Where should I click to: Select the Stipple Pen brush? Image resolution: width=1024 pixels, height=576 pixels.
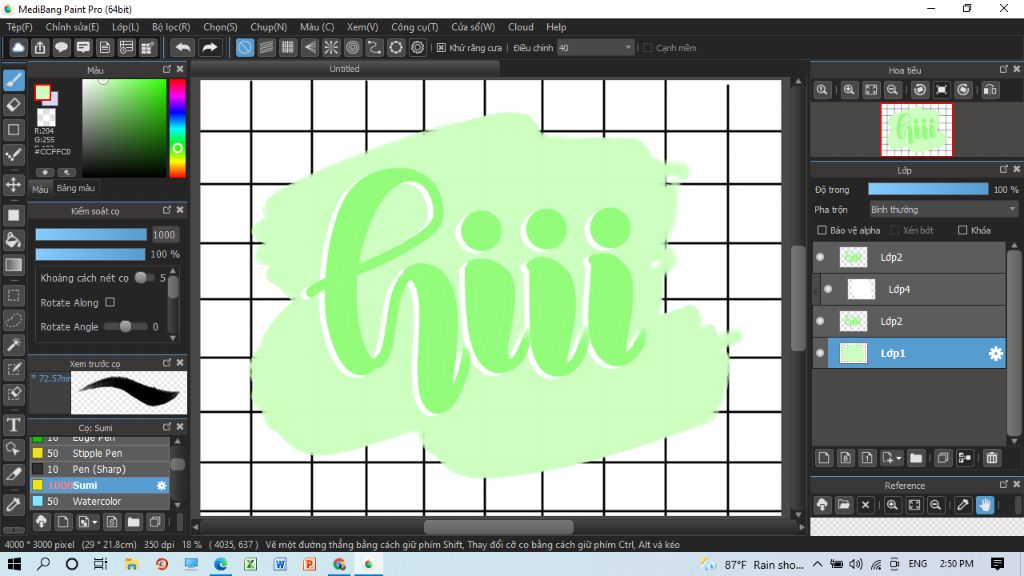[x=100, y=453]
